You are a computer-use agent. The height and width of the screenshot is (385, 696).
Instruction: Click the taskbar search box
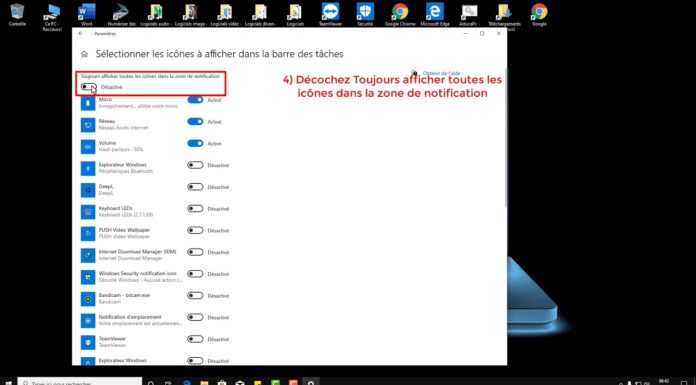point(80,381)
